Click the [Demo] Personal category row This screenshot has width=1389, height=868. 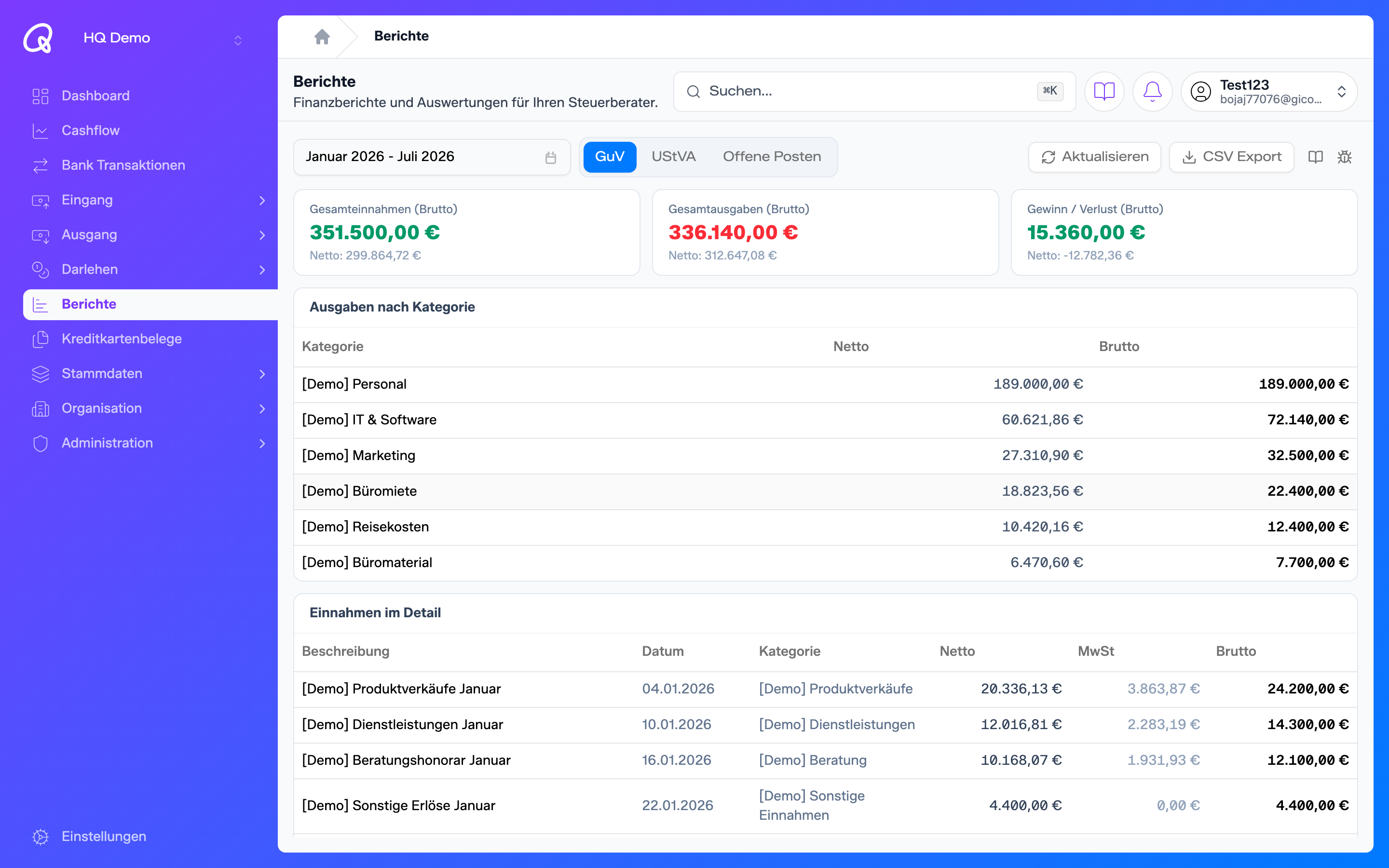pyautogui.click(x=825, y=384)
